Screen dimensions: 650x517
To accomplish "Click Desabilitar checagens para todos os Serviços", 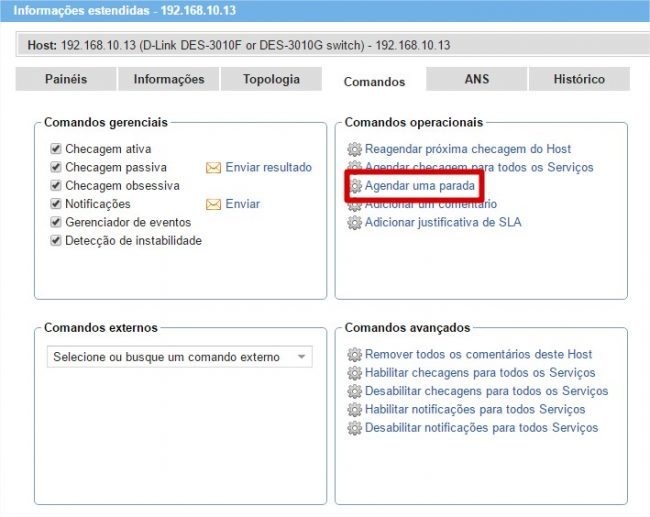I will (486, 391).
